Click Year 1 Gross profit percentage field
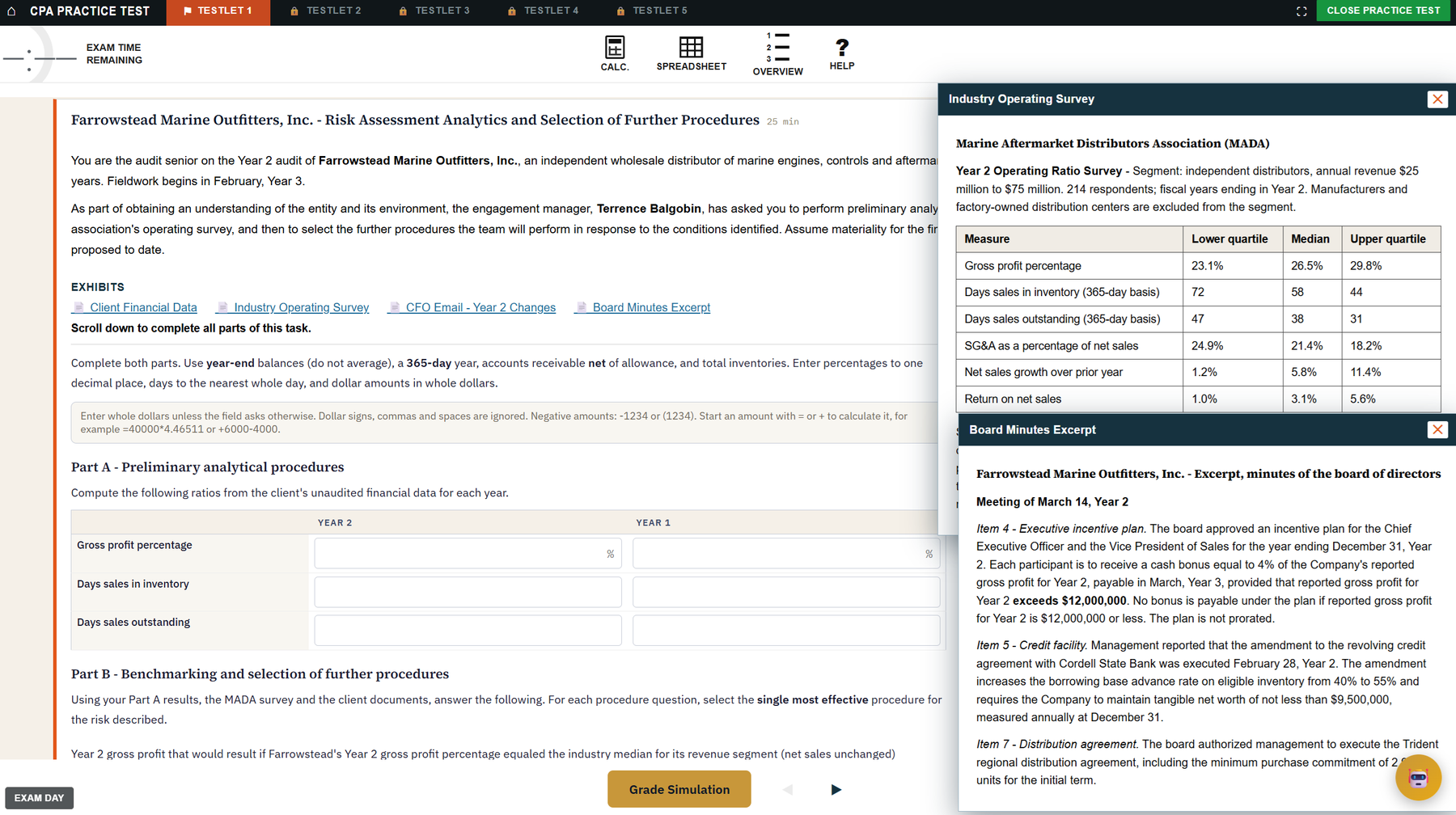This screenshot has width=1456, height=815. click(x=786, y=554)
